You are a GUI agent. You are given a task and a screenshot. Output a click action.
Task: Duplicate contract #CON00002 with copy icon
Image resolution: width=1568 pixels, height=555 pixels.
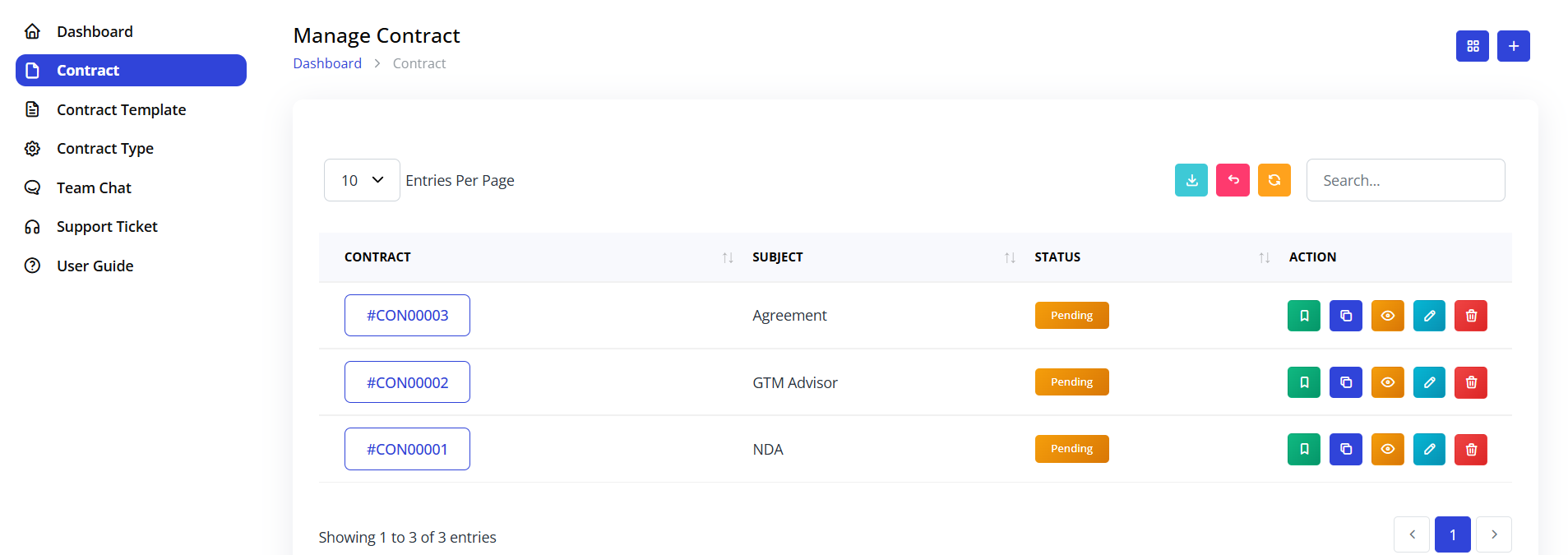coord(1345,382)
